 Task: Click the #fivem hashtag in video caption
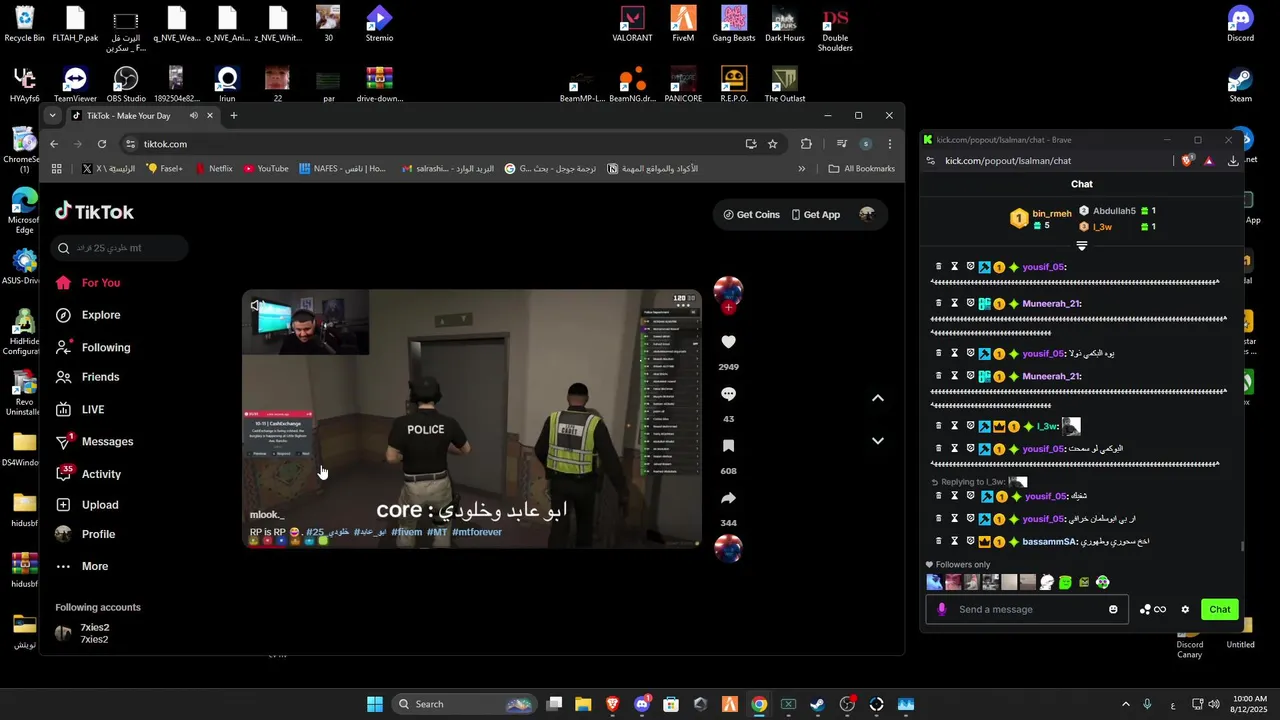pos(407,532)
